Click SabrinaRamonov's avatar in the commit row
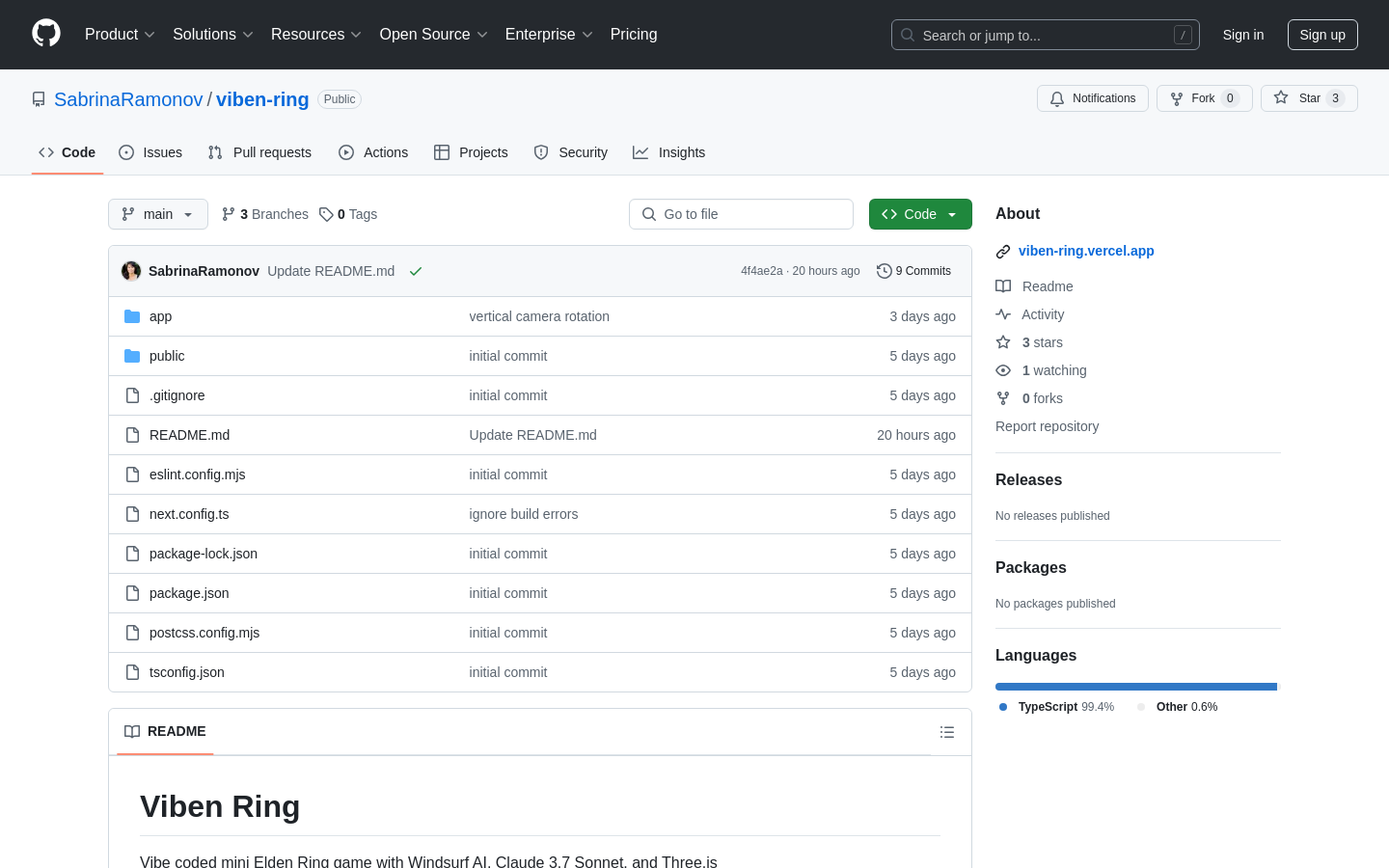1389x868 pixels. pos(131,271)
